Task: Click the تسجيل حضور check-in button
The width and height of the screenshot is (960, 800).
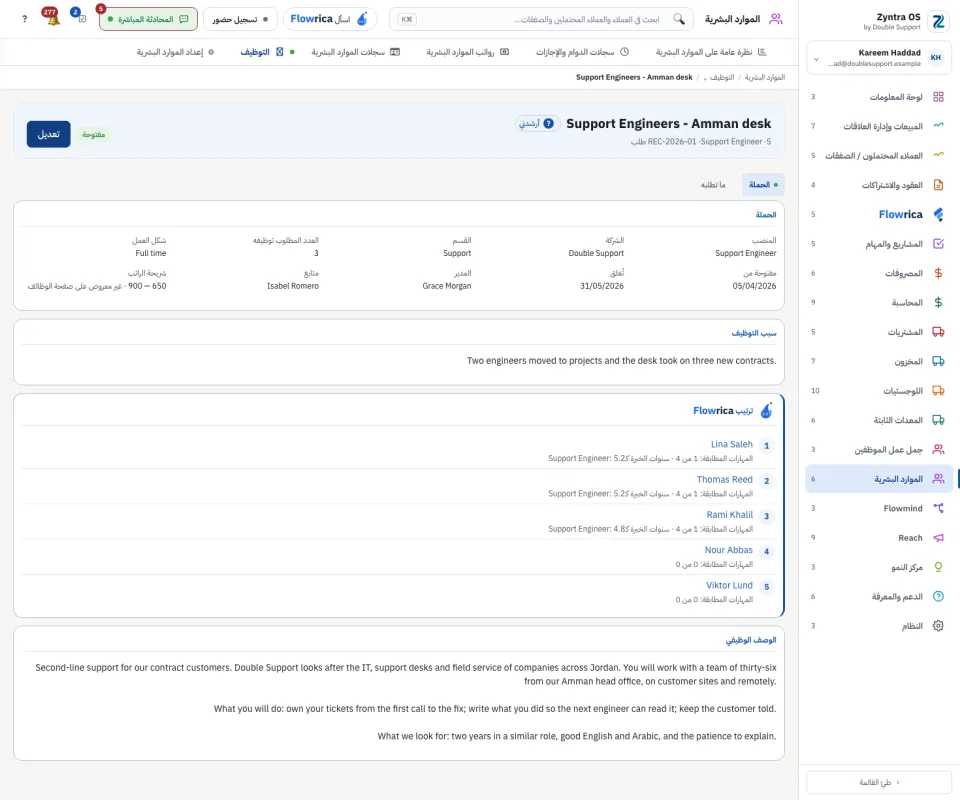Action: coord(240,19)
